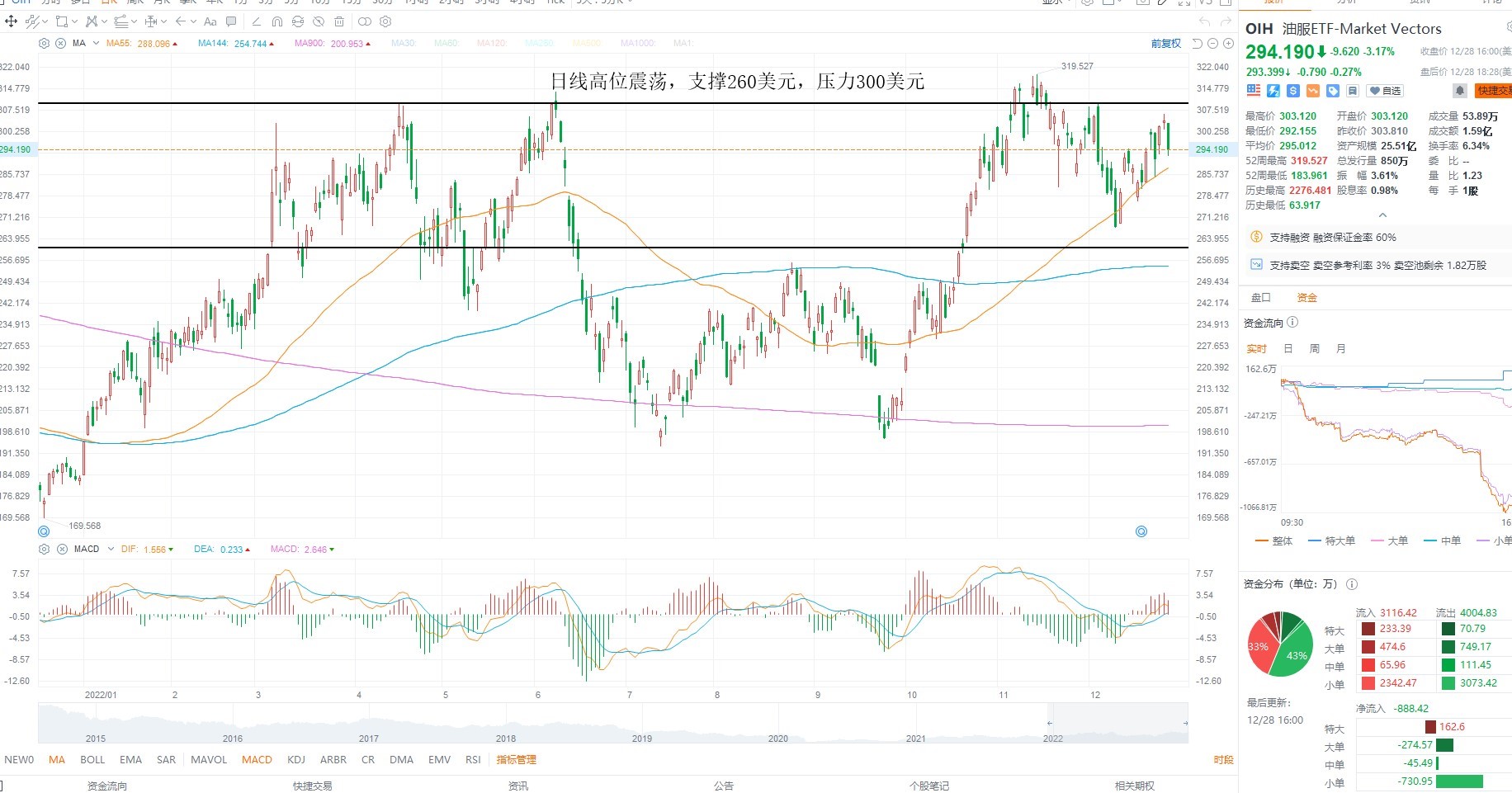Toggle 整体 line in fund flow legend
This screenshot has height=793, width=1512.
pyautogui.click(x=1273, y=541)
